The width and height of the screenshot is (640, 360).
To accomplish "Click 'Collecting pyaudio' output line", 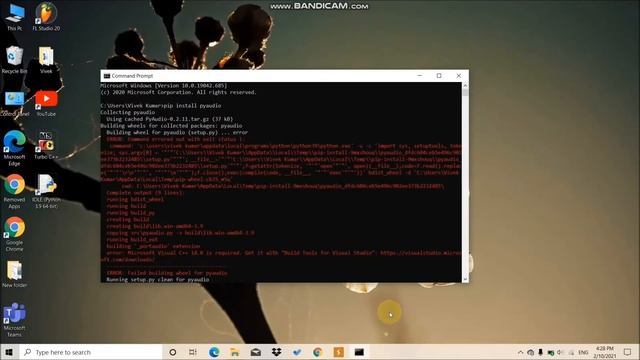I will pyautogui.click(x=128, y=112).
